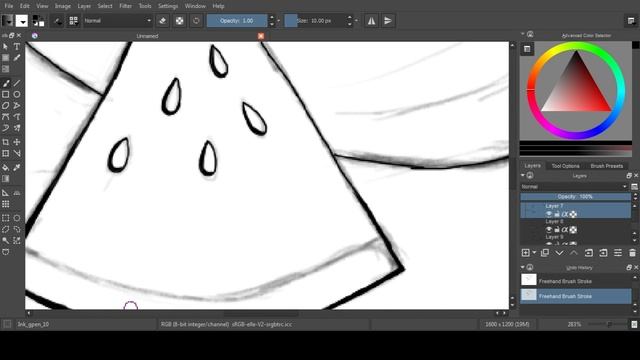Toggle the lock on Layer 8
Viewport: 640px width, 360px height.
[x=557, y=230]
